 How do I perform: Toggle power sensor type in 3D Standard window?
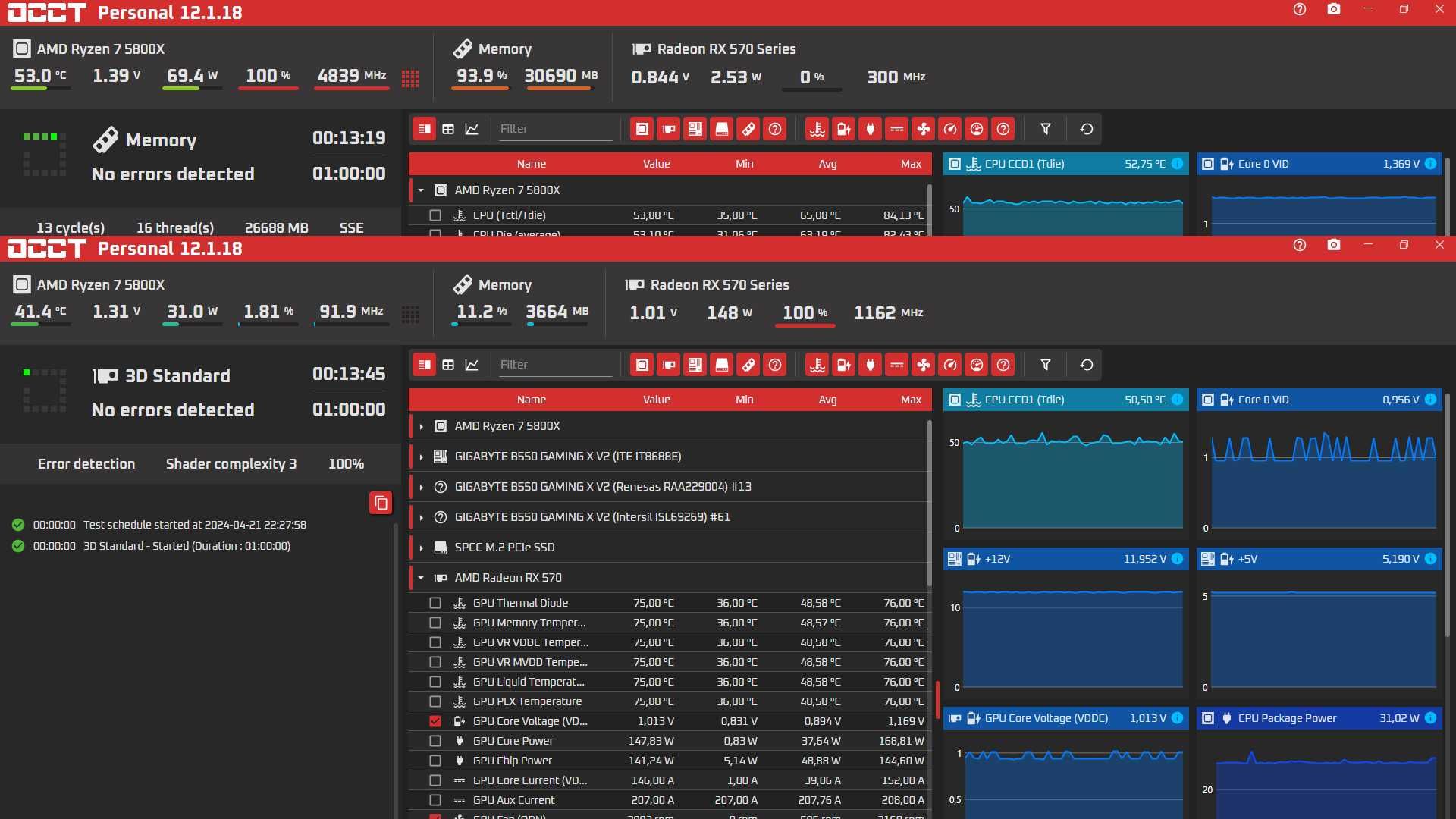point(871,365)
